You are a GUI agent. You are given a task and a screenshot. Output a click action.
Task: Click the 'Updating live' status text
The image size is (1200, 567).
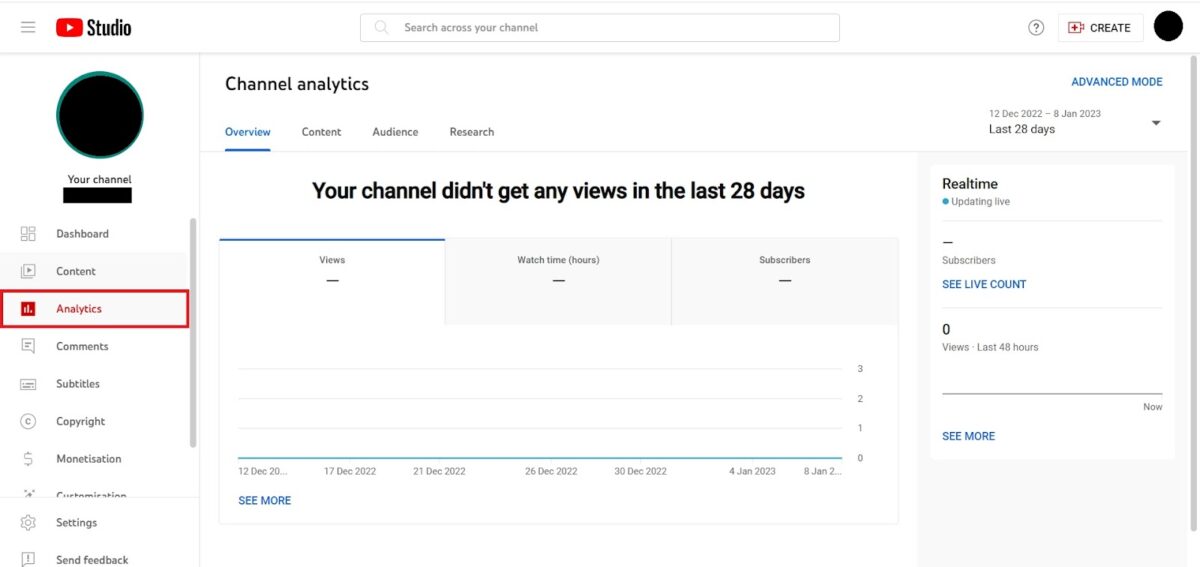click(x=980, y=202)
